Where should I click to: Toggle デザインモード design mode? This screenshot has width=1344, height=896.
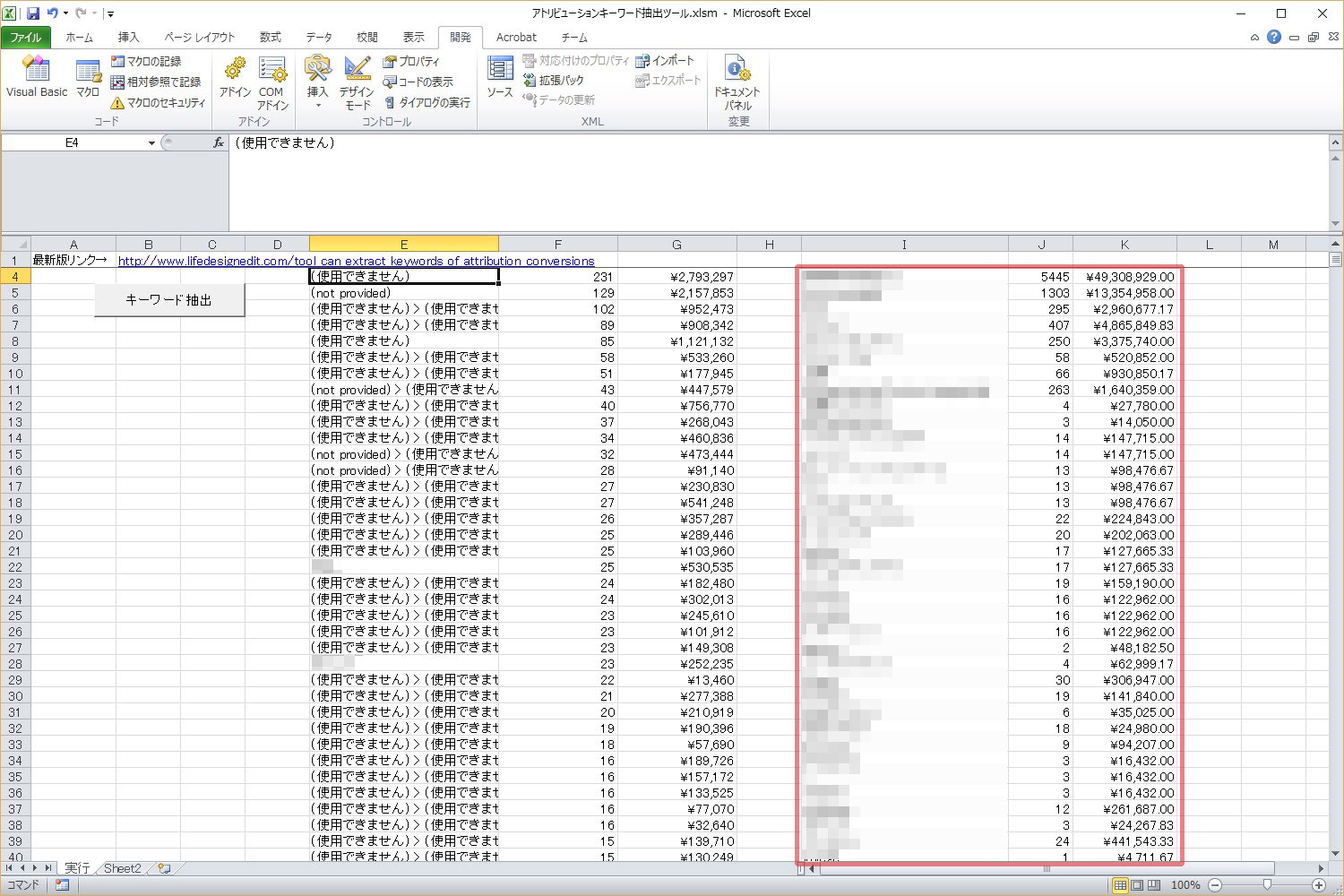[357, 82]
